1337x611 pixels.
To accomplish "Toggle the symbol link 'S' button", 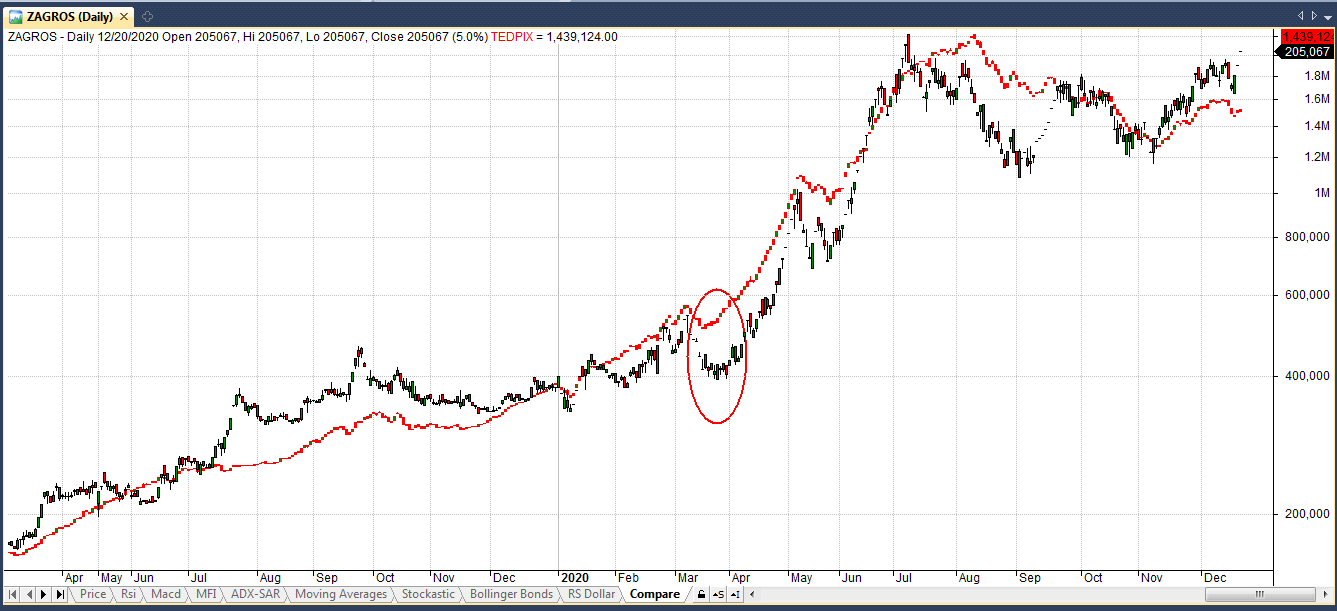I will 718,594.
